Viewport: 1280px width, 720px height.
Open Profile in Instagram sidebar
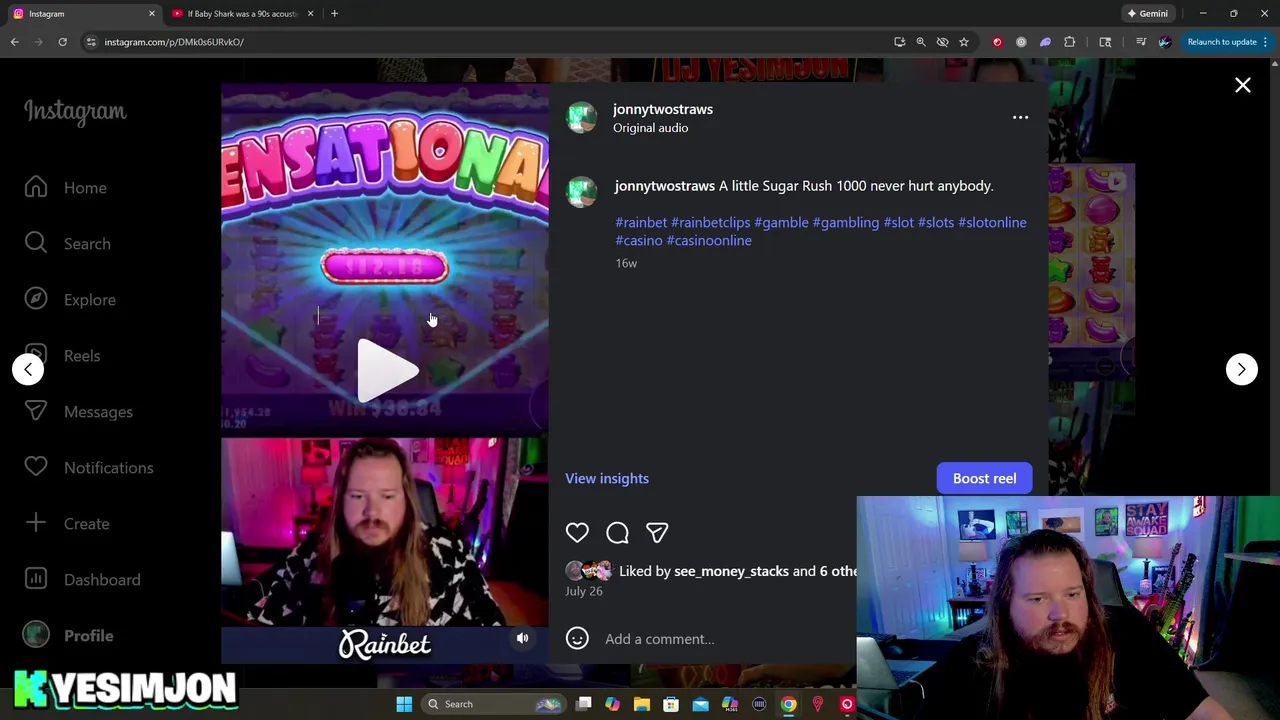[x=69, y=636]
